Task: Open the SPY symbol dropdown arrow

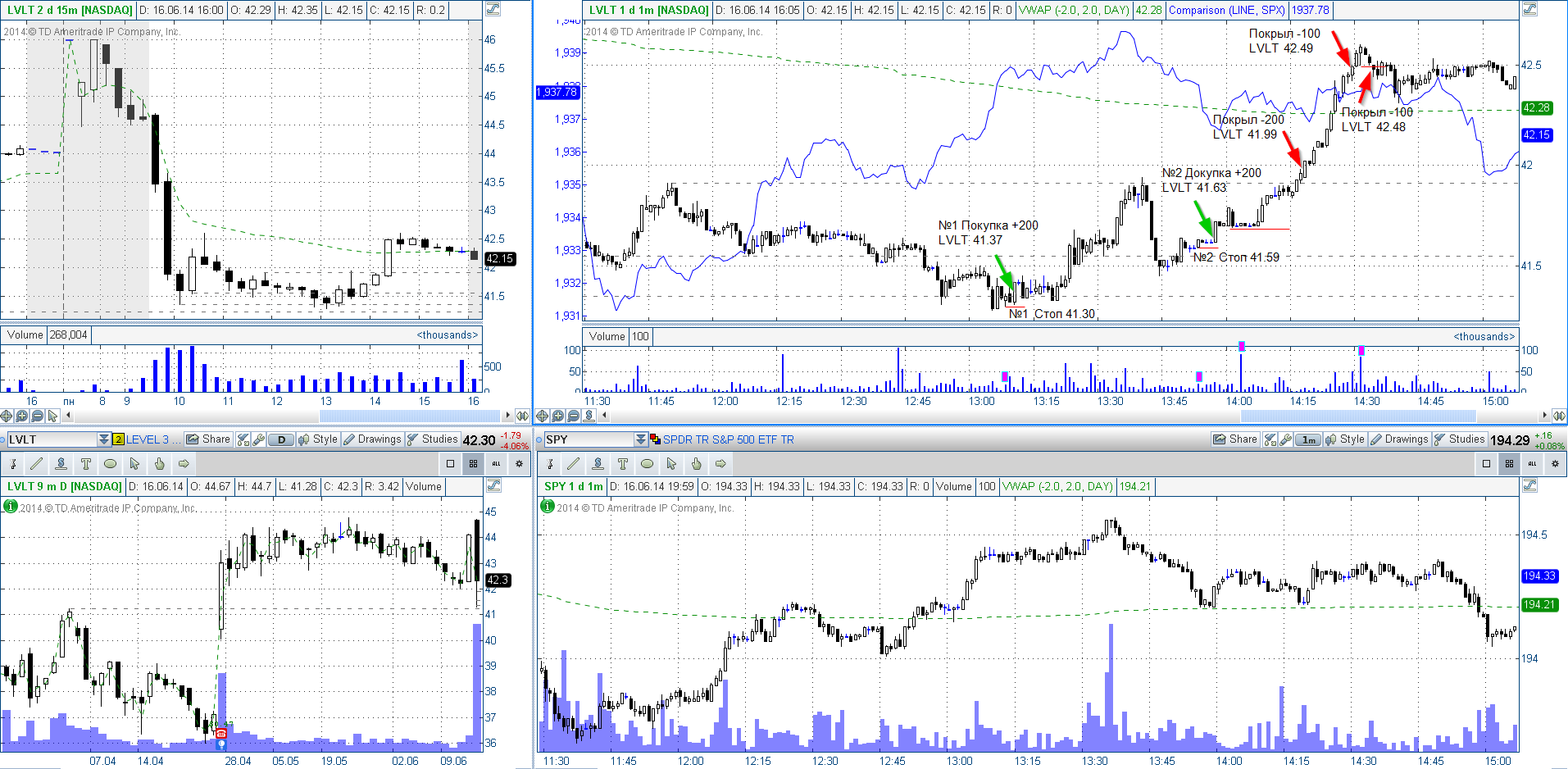Action: click(x=641, y=439)
